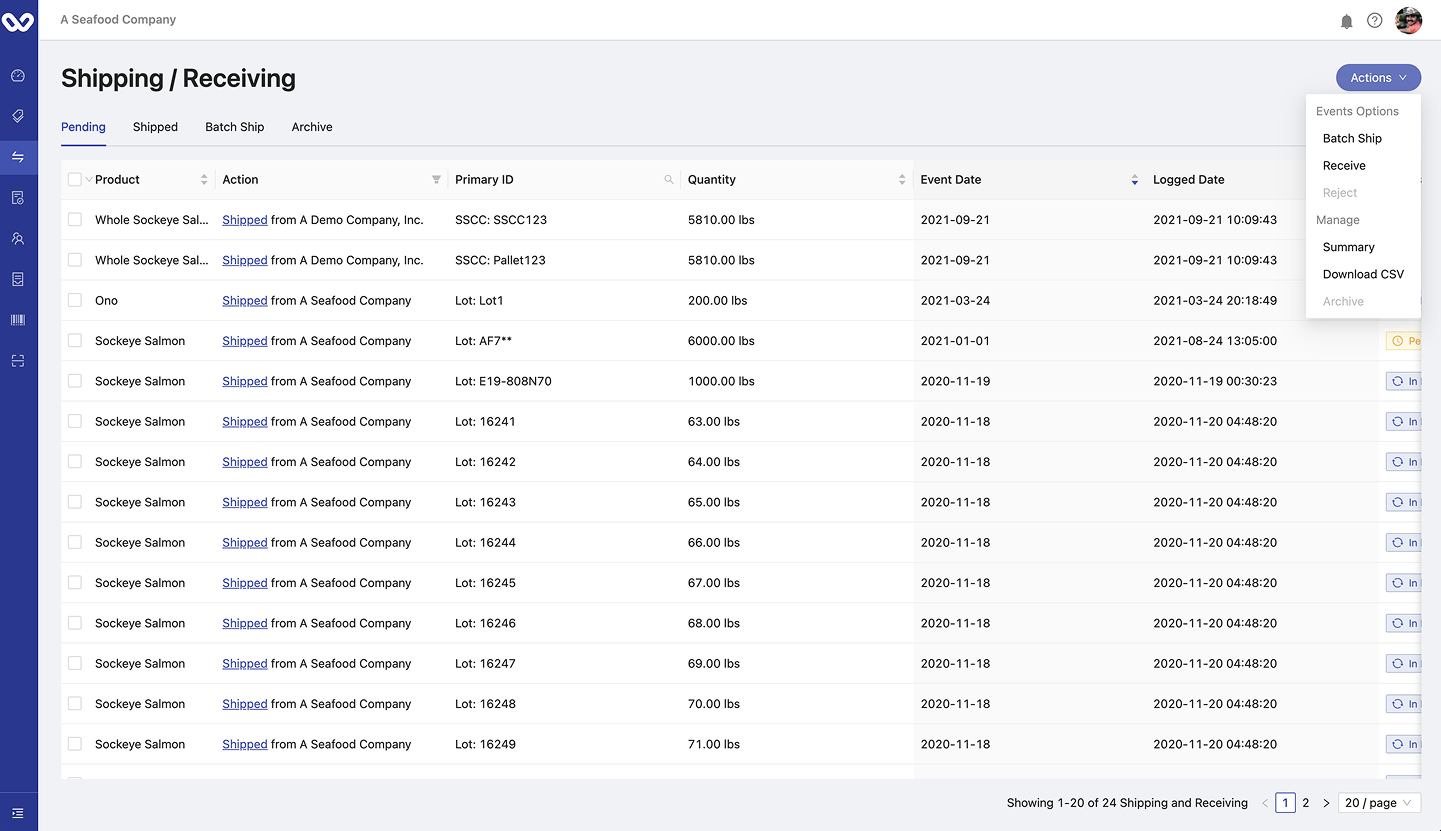Image resolution: width=1441 pixels, height=831 pixels.
Task: Toggle the select-all checkbox in table header
Action: [75, 180]
